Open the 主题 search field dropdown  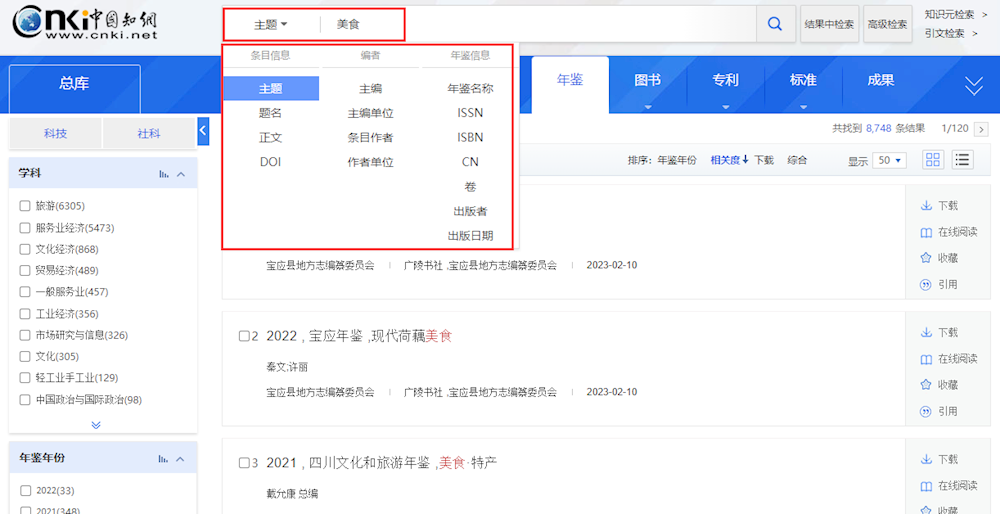[270, 24]
